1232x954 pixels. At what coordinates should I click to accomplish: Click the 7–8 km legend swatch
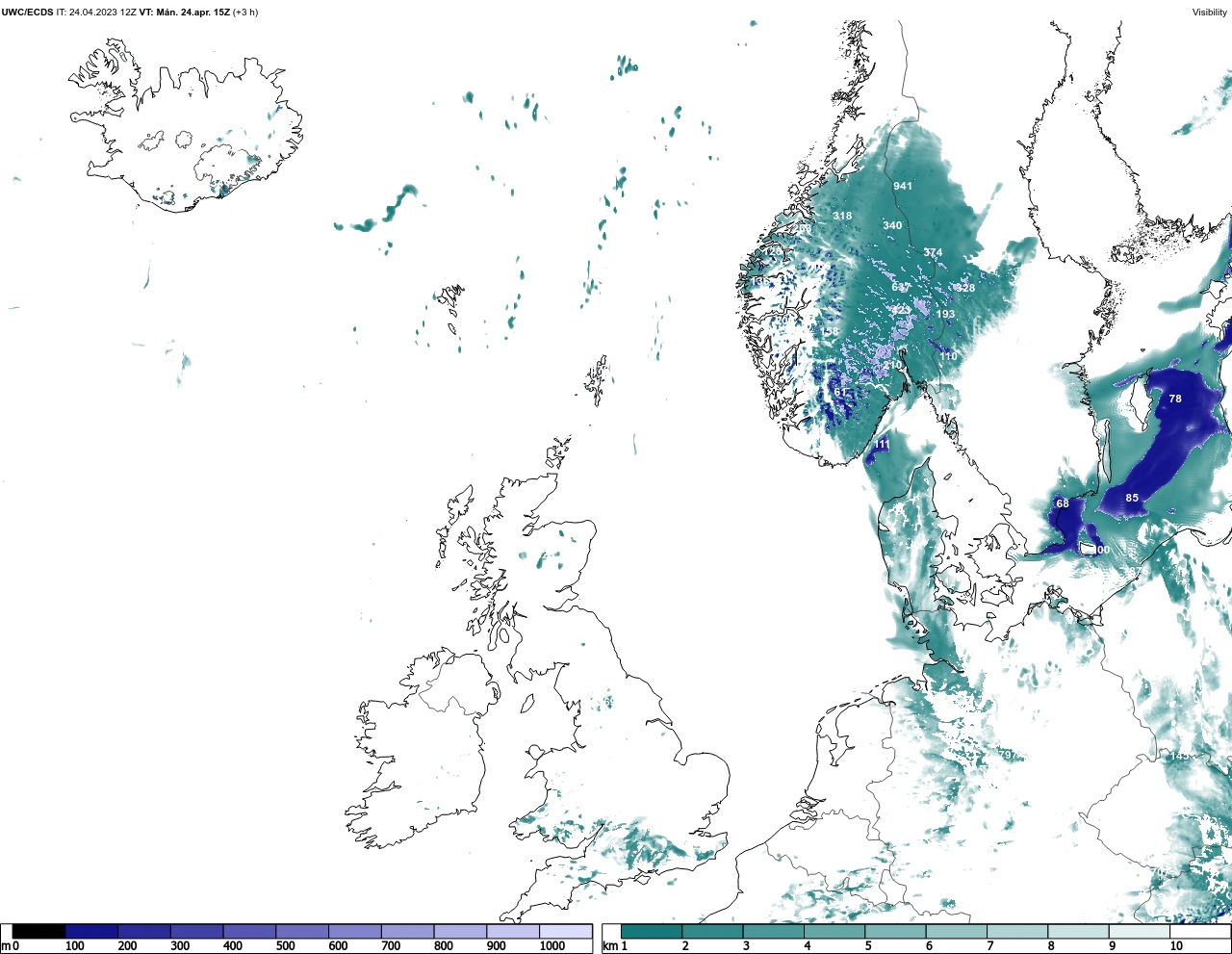[1017, 932]
